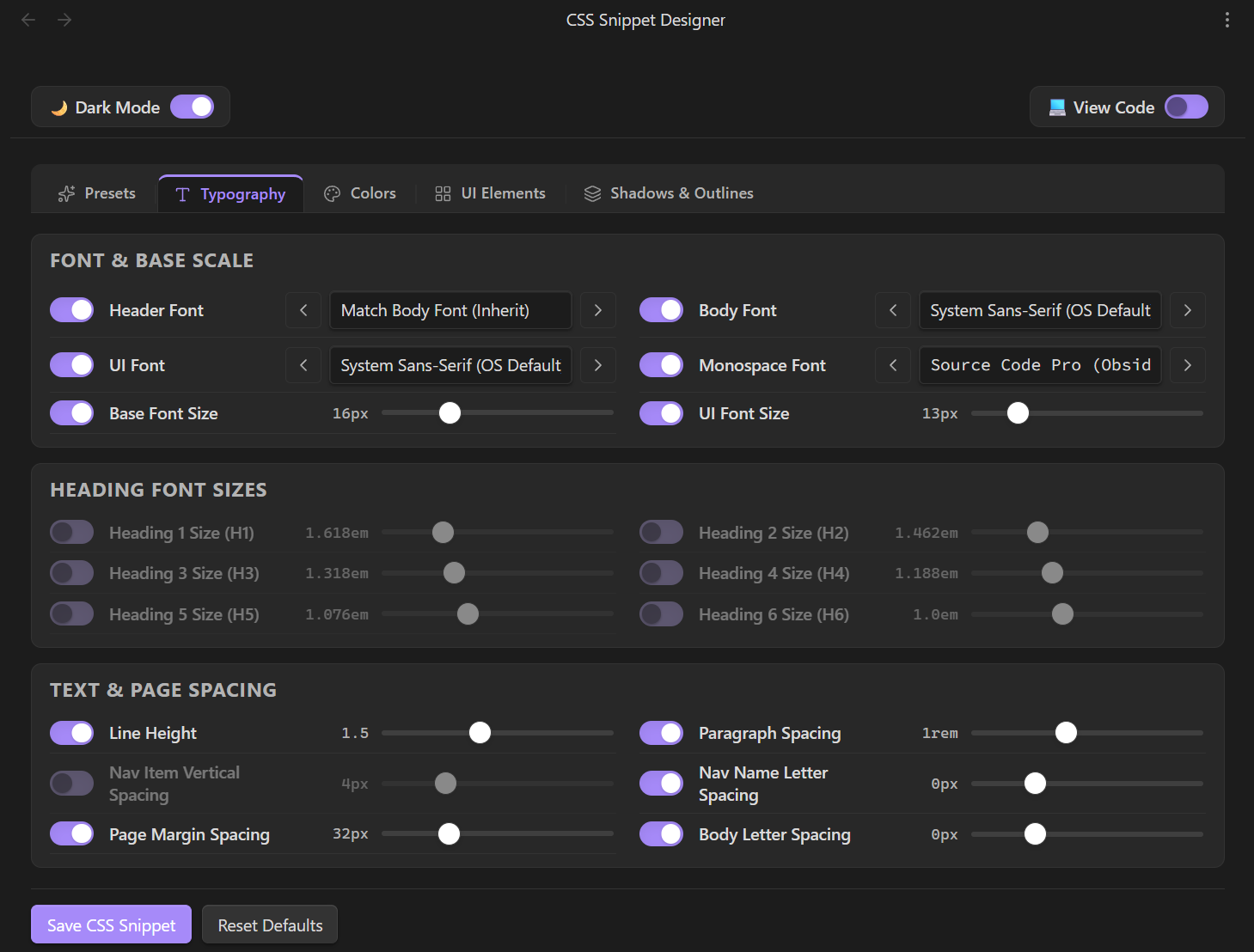Image resolution: width=1254 pixels, height=952 pixels.
Task: Turn off Paragraph Spacing toggle
Action: 662,733
